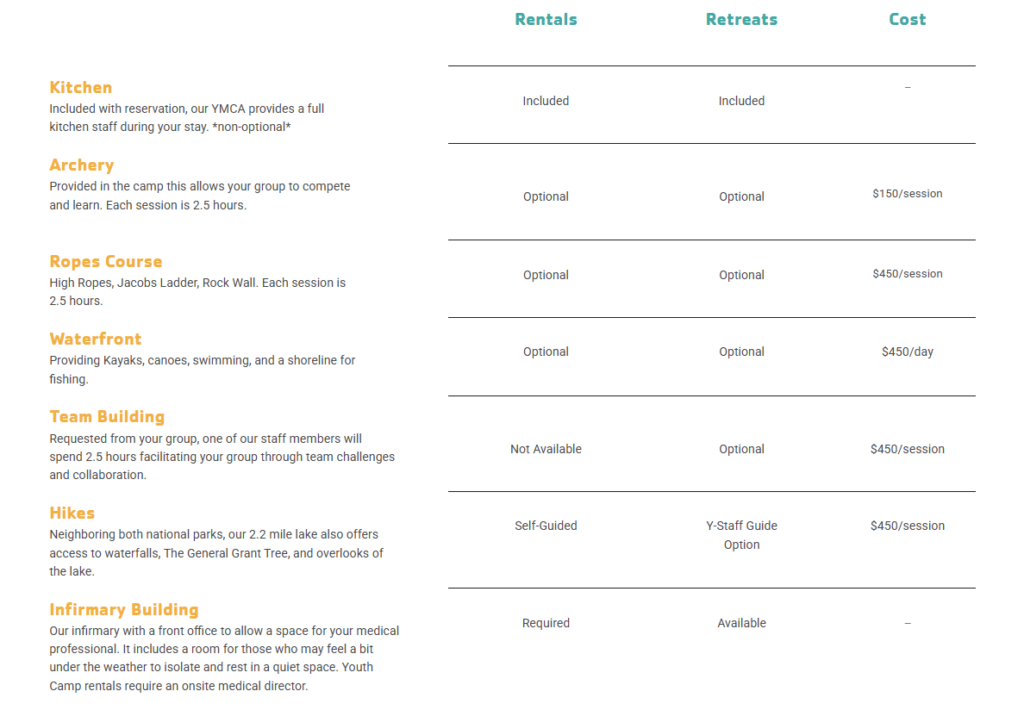Click the Hikes heading
This screenshot has height=710, width=1024.
(x=72, y=513)
